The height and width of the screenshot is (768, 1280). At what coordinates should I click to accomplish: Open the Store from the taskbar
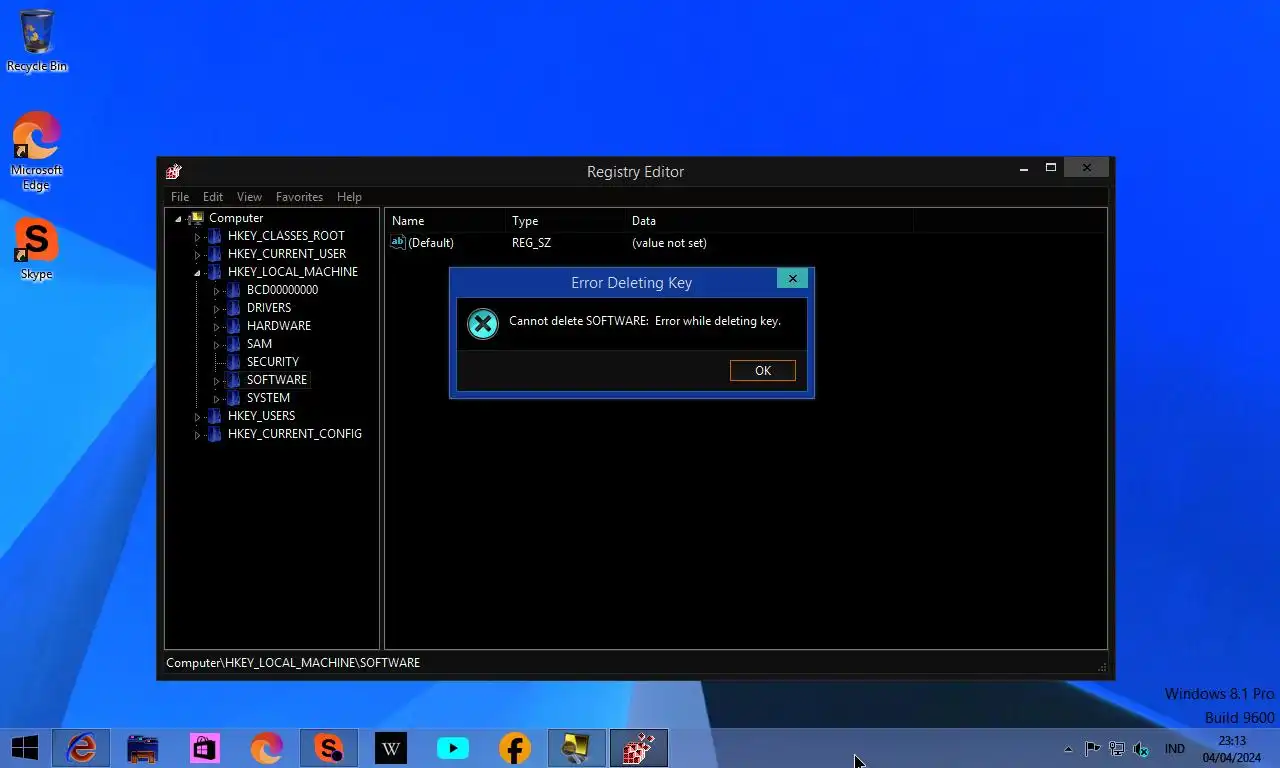(205, 748)
